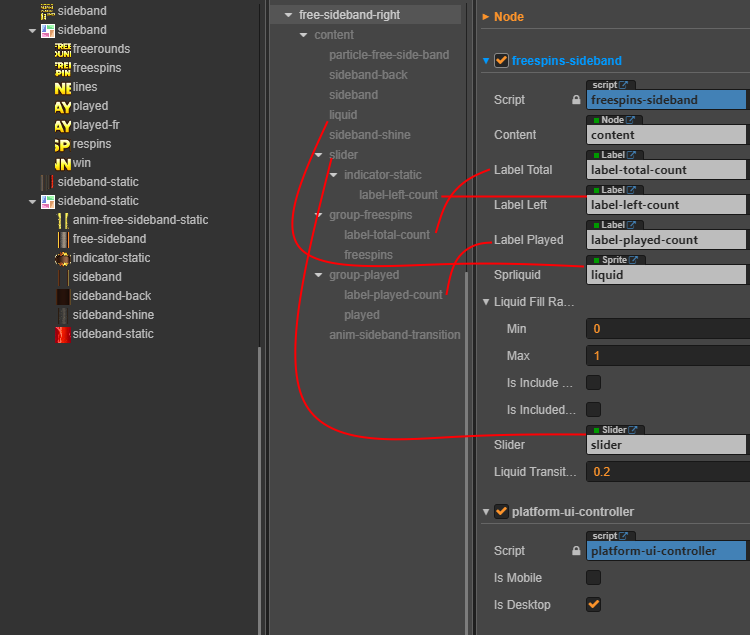Screen dimensions: 750x635
Task: Open Slider link icon above slider field
Action: tap(632, 429)
